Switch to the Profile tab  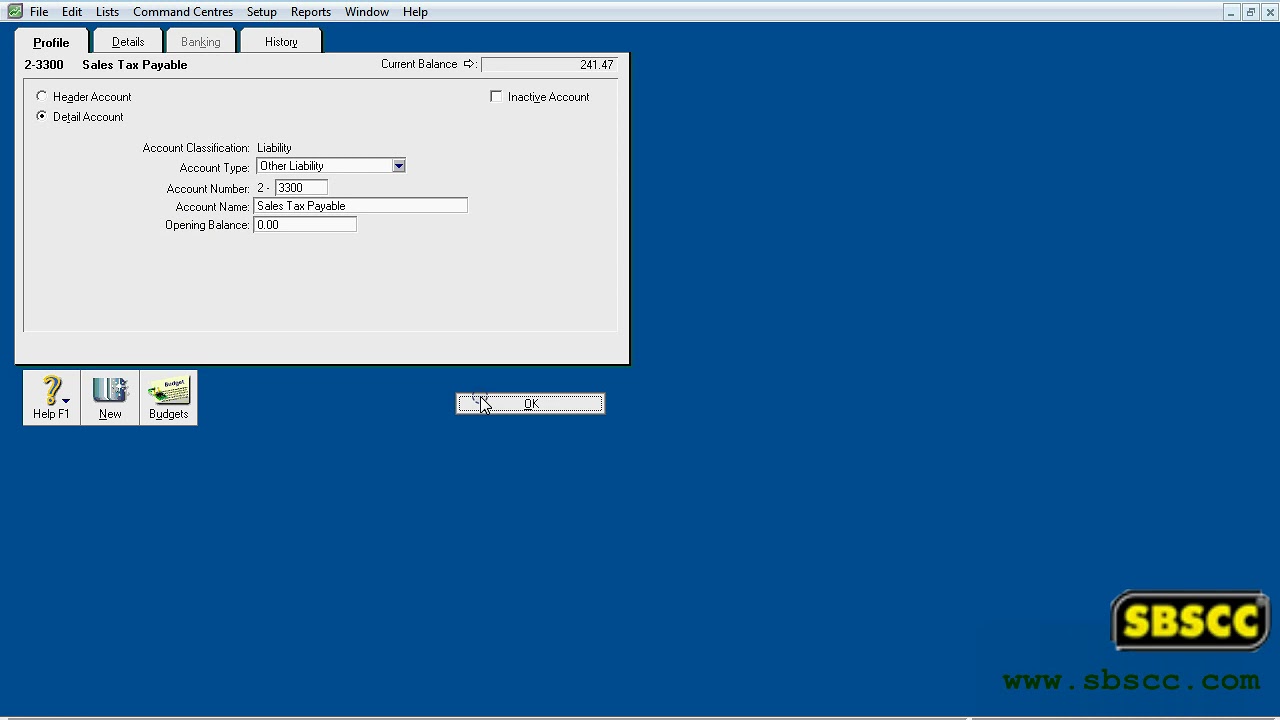tap(51, 42)
